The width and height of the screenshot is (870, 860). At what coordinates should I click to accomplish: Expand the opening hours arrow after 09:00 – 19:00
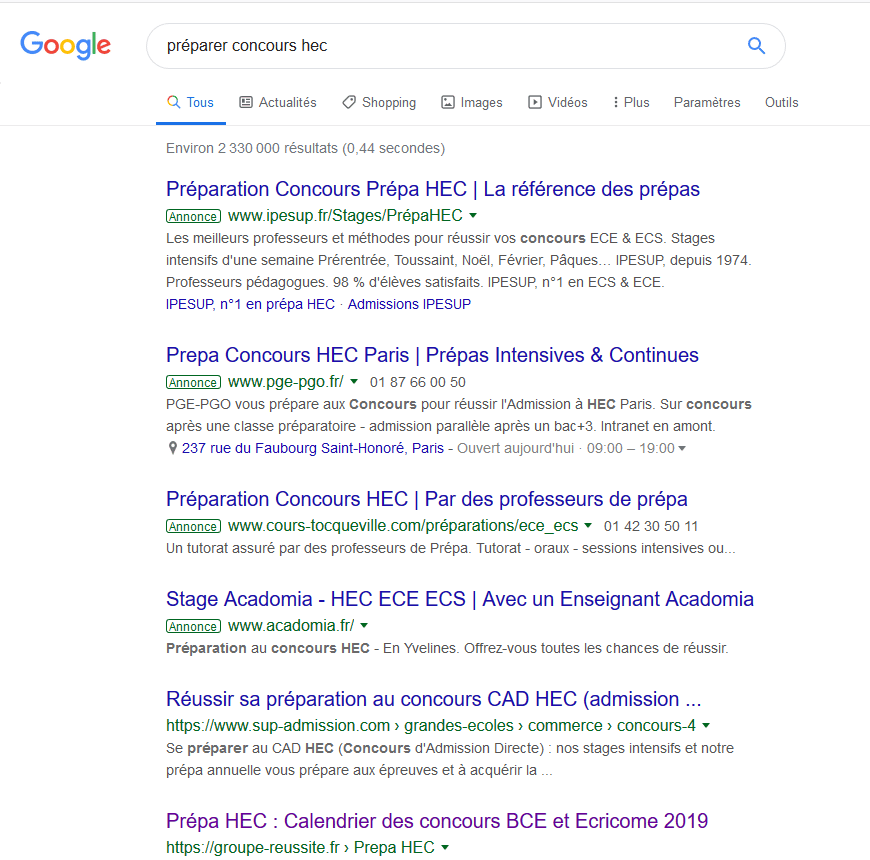point(682,448)
